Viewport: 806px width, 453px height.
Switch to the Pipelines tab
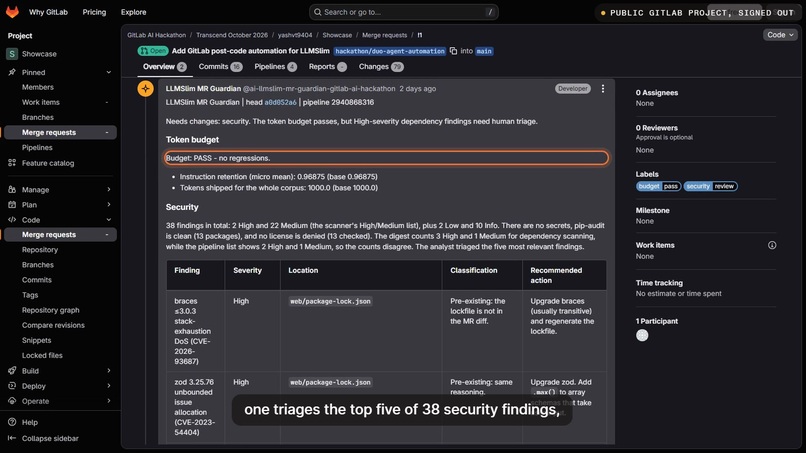276,67
